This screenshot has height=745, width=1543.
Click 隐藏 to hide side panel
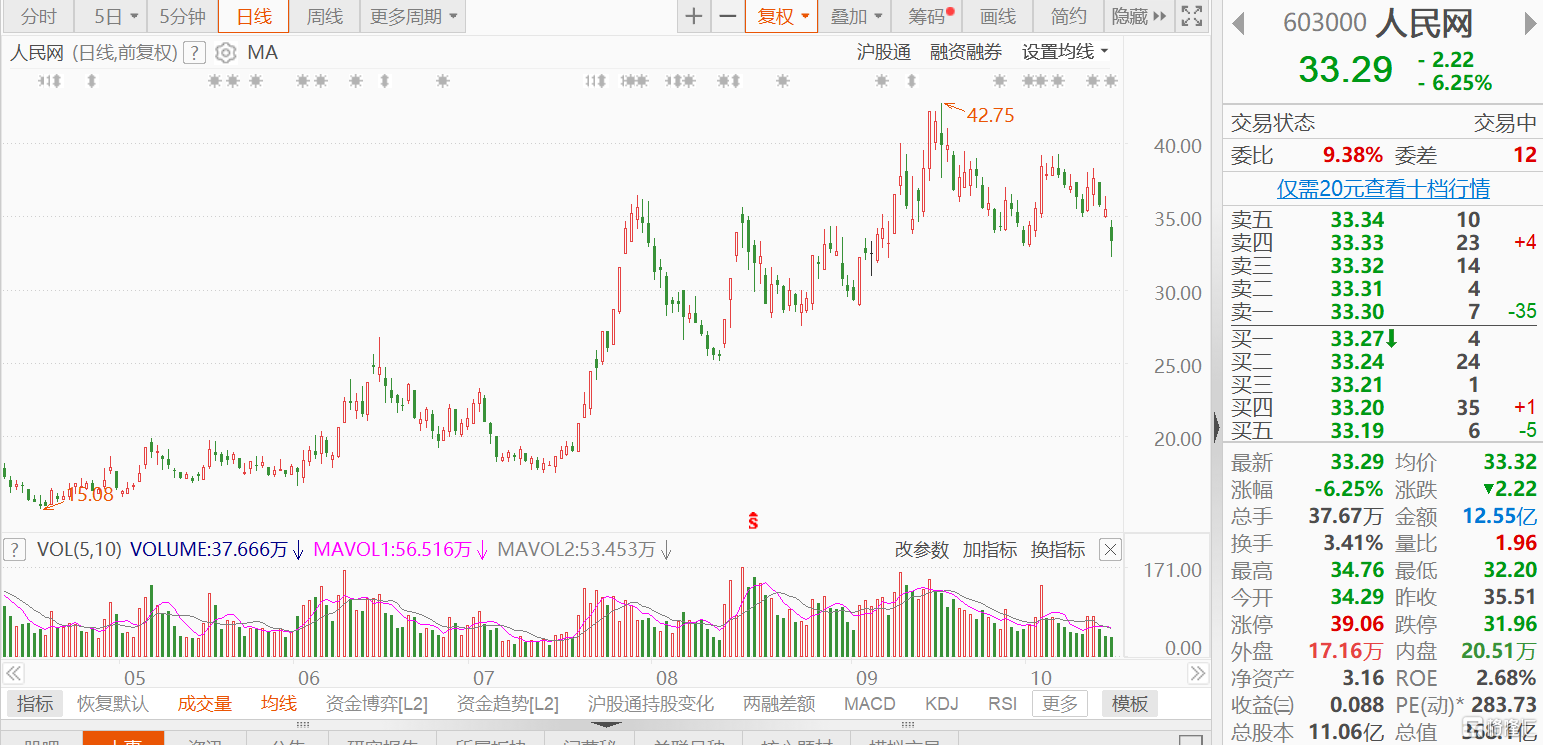pos(1138,16)
